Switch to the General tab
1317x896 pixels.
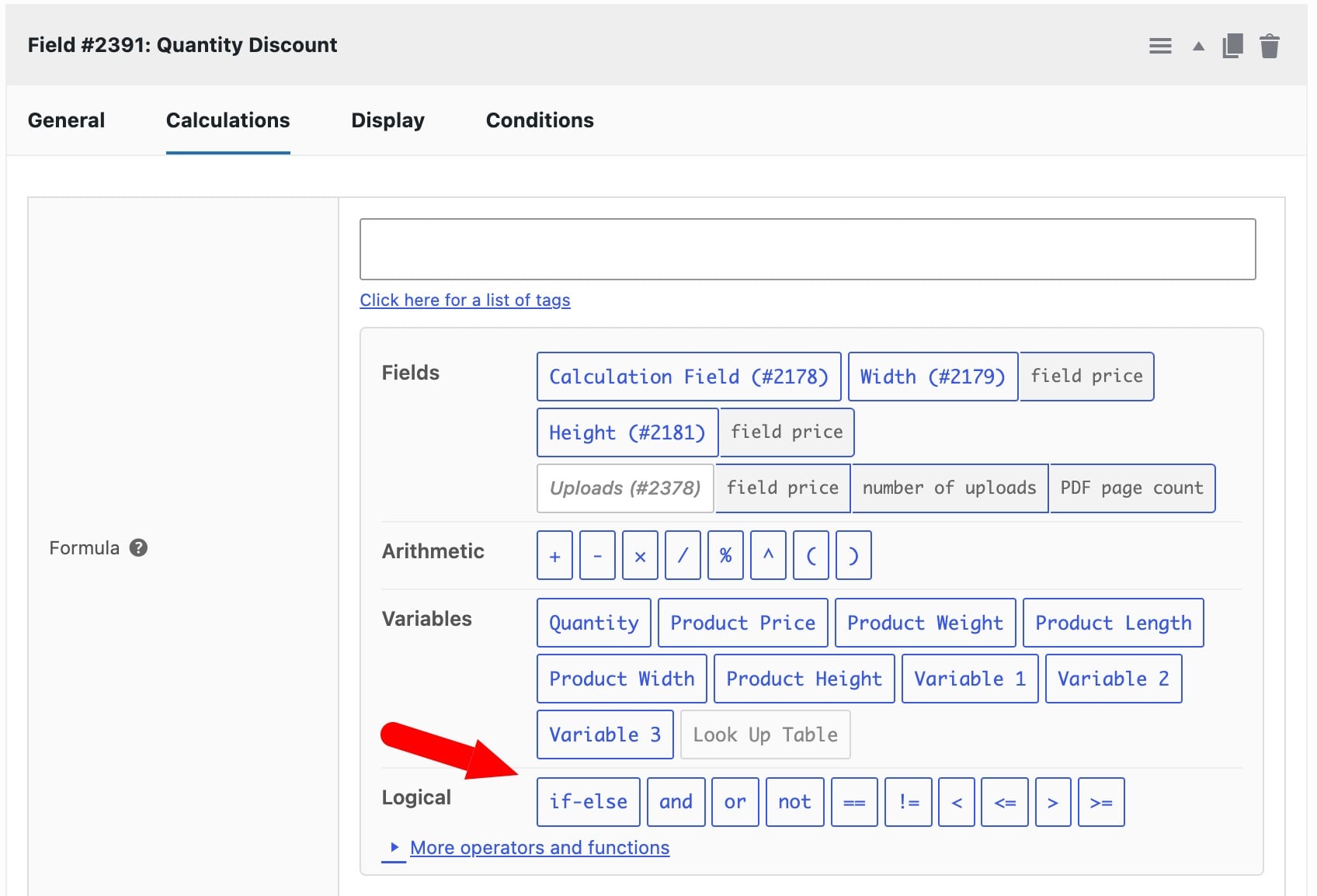click(x=66, y=120)
